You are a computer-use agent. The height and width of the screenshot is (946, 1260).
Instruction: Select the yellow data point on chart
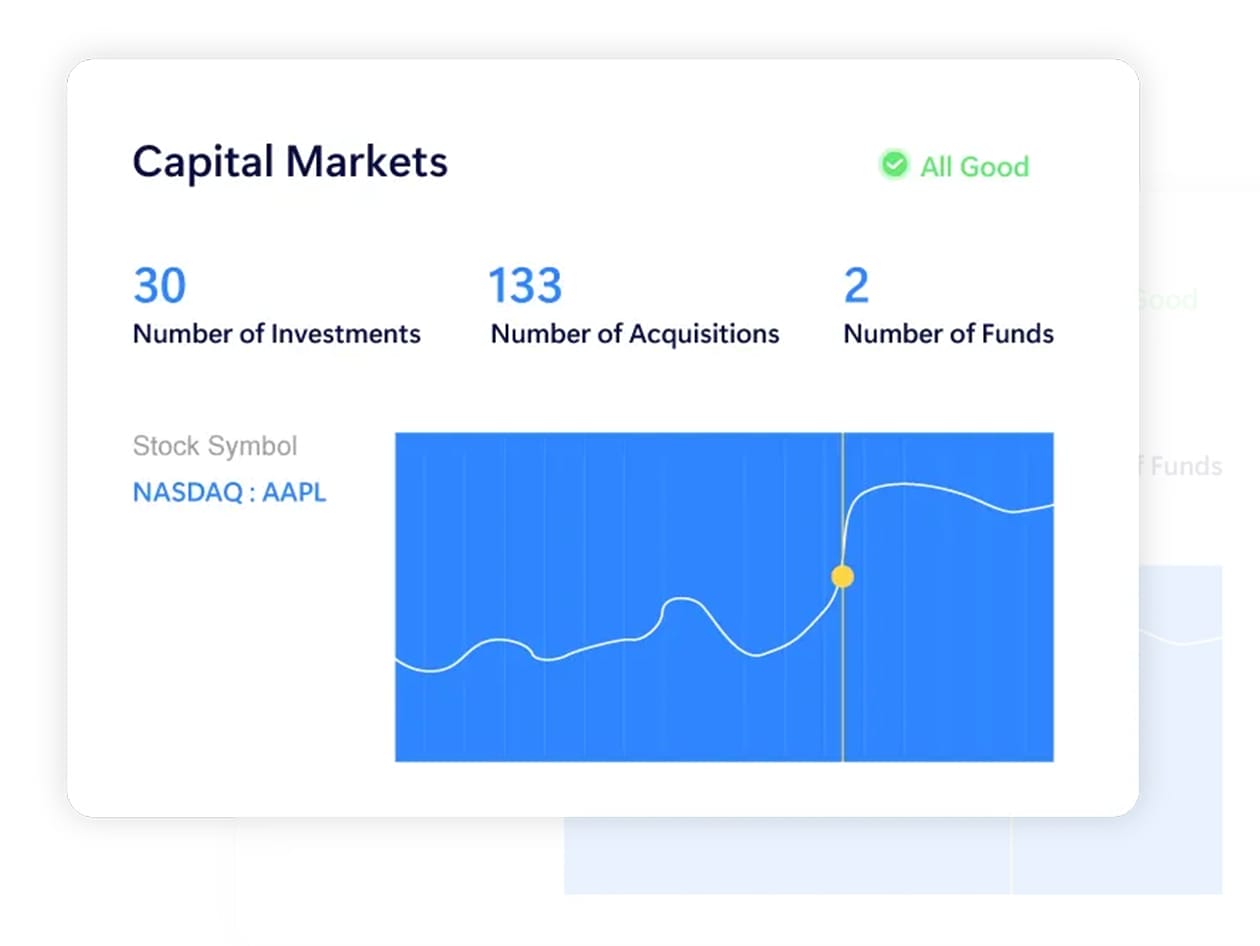pyautogui.click(x=843, y=576)
